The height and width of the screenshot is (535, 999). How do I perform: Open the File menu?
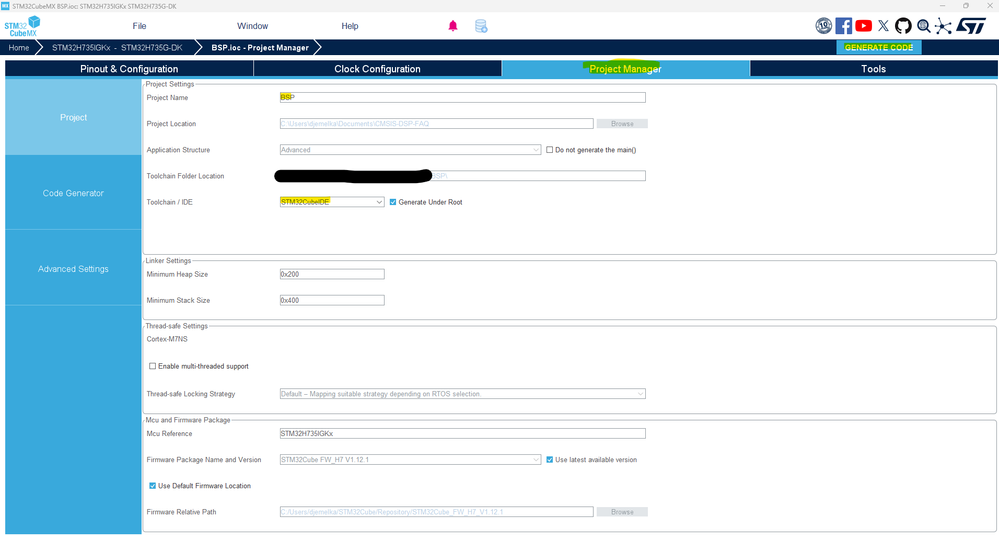click(140, 26)
